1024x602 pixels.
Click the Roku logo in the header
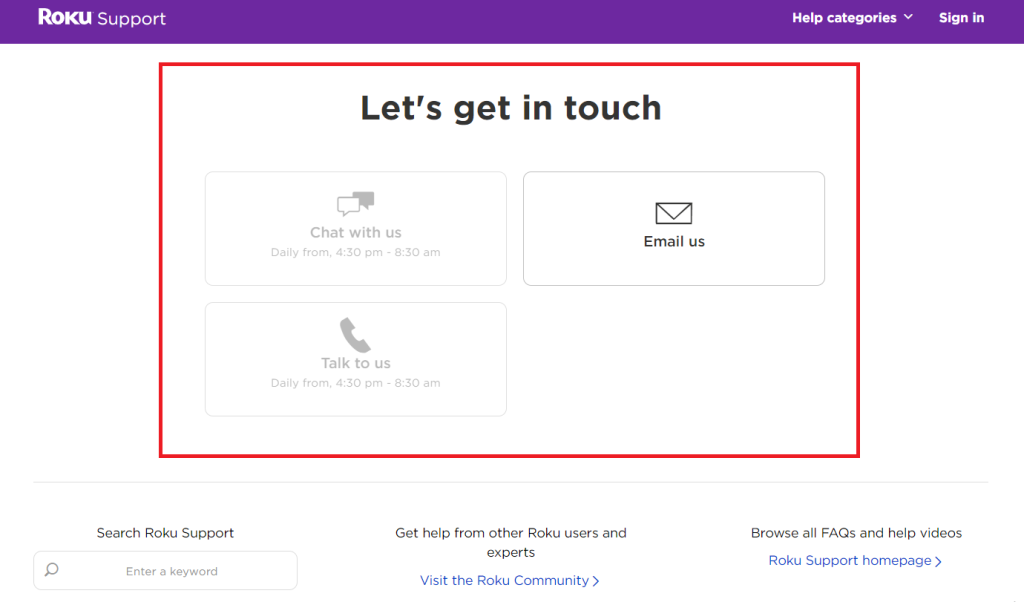(65, 18)
